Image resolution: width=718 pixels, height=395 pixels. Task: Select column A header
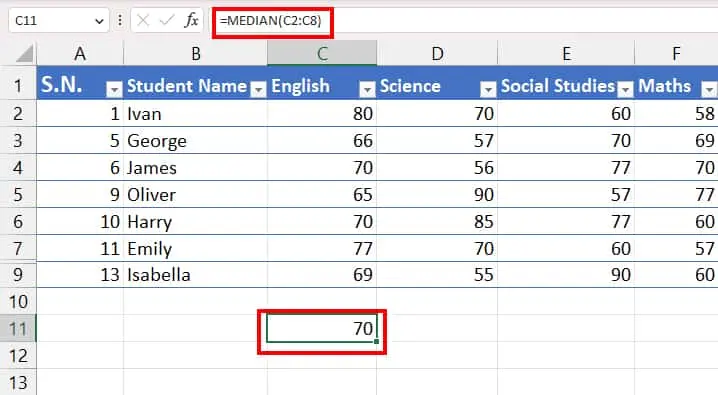[x=80, y=54]
